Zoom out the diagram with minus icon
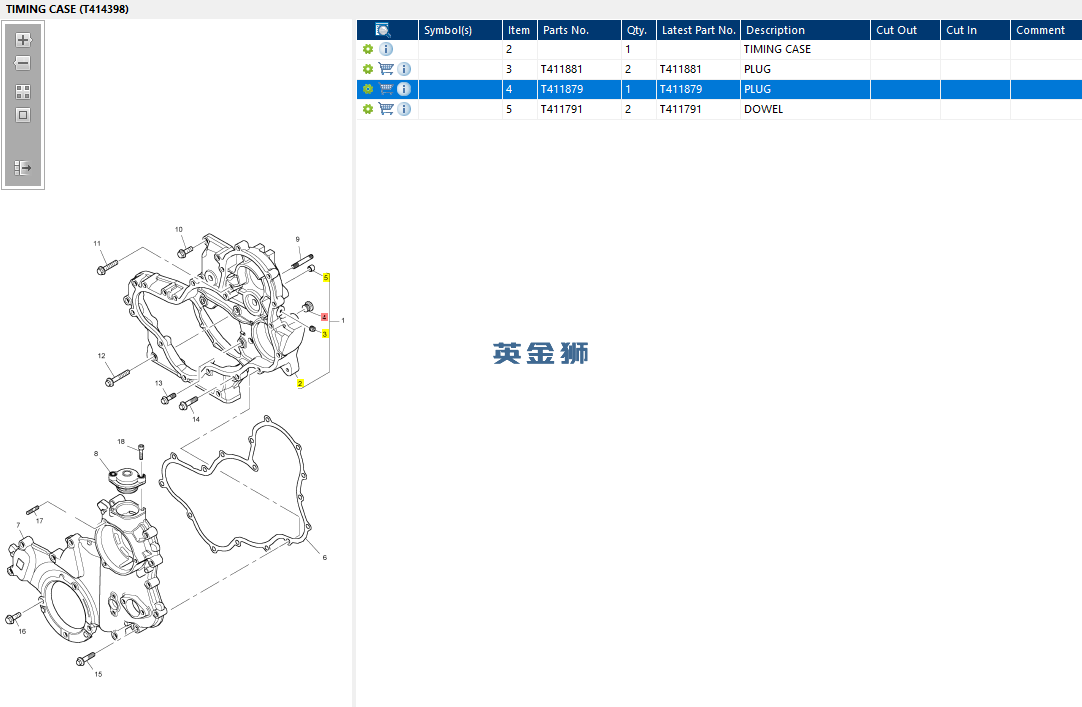Screen dimensions: 1082x707 [23, 63]
